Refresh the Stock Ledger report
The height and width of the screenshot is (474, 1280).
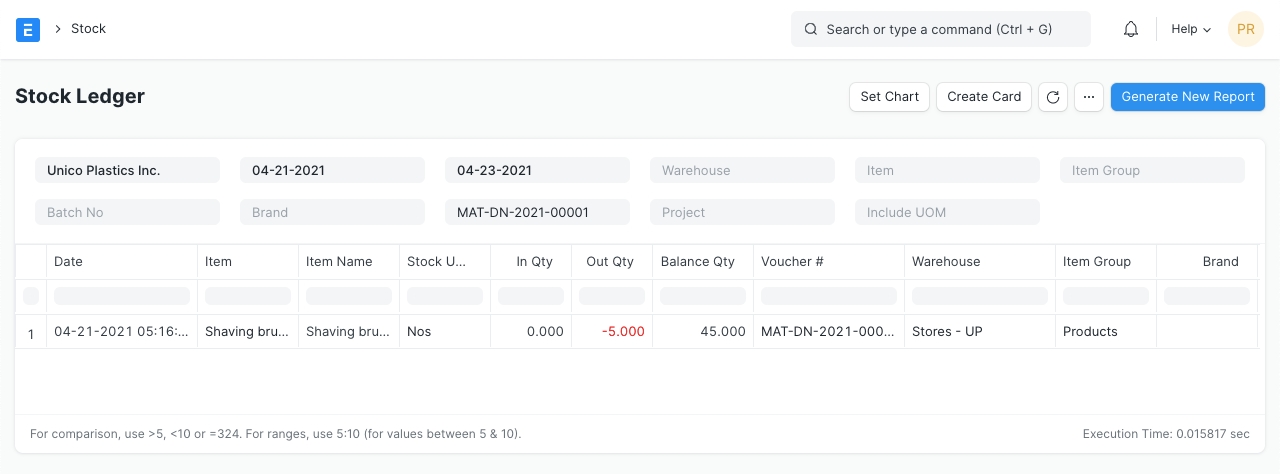coord(1052,97)
